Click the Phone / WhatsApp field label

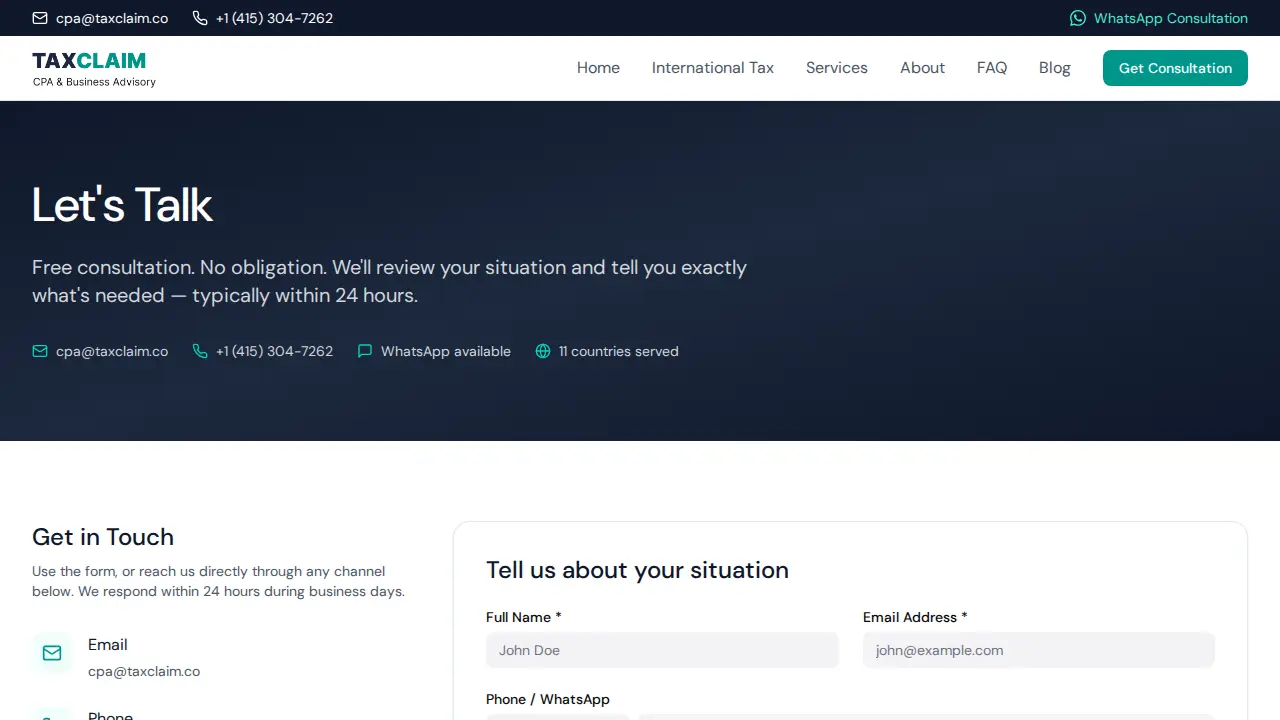(548, 699)
